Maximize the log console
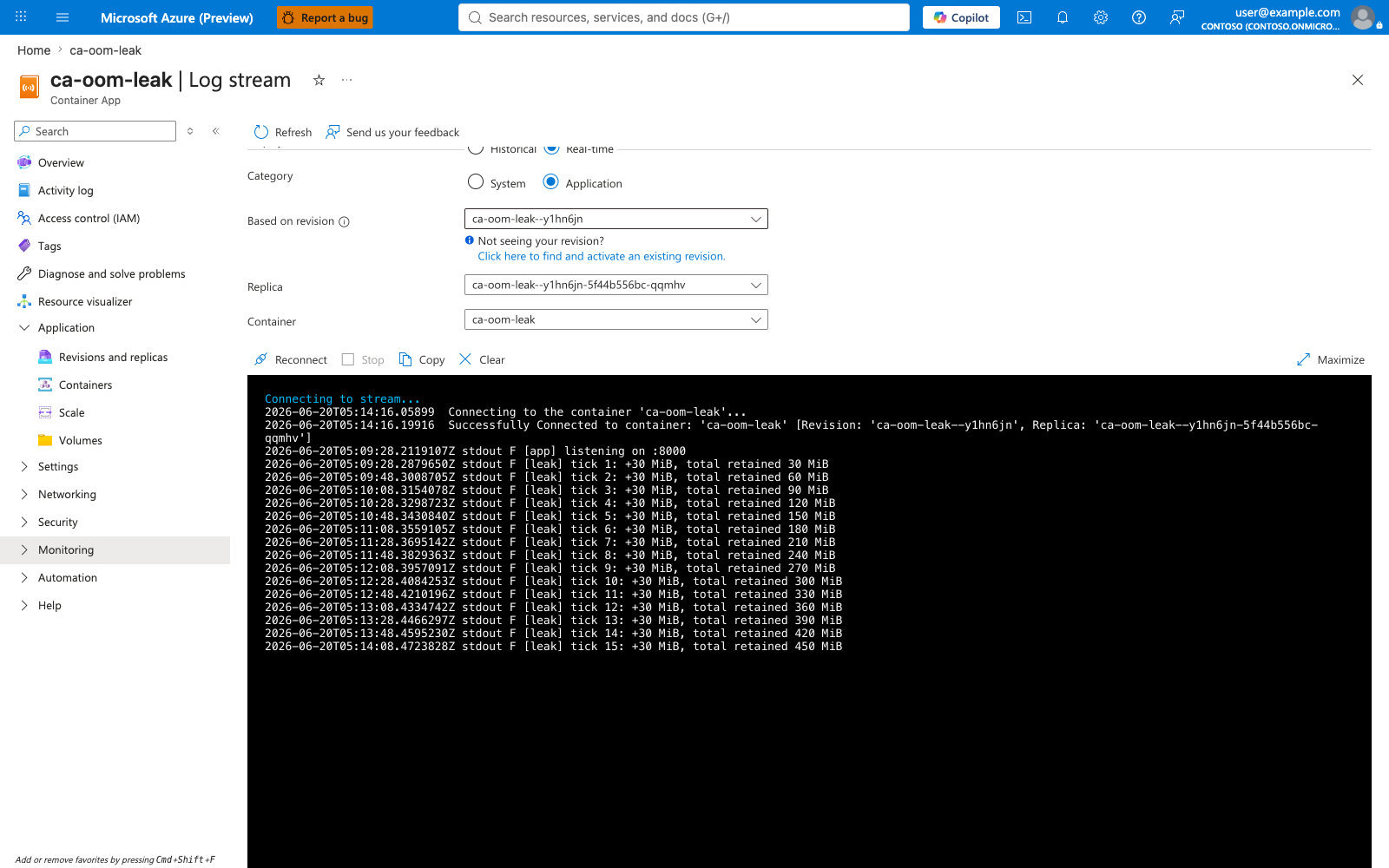The height and width of the screenshot is (868, 1389). 1331,359
